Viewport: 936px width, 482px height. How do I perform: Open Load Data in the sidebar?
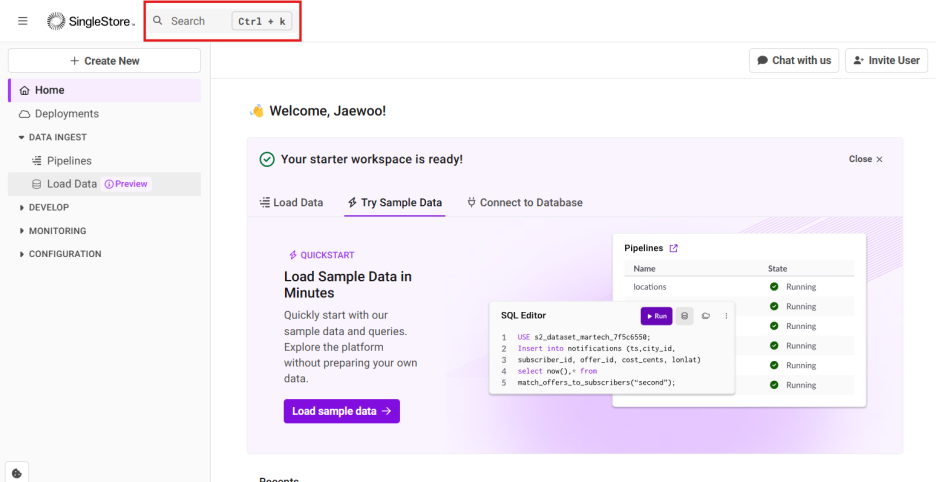pyautogui.click(x=104, y=184)
